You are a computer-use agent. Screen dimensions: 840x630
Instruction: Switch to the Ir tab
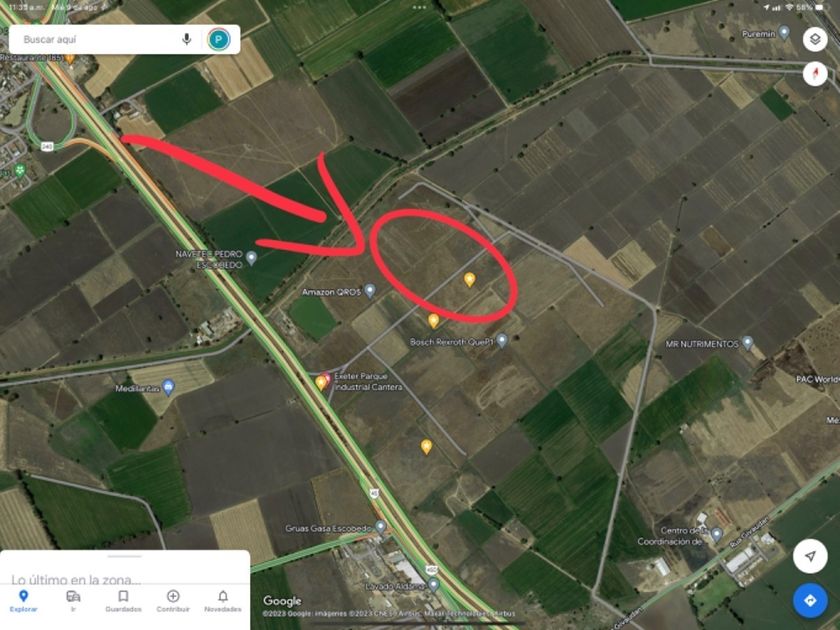pos(73,601)
